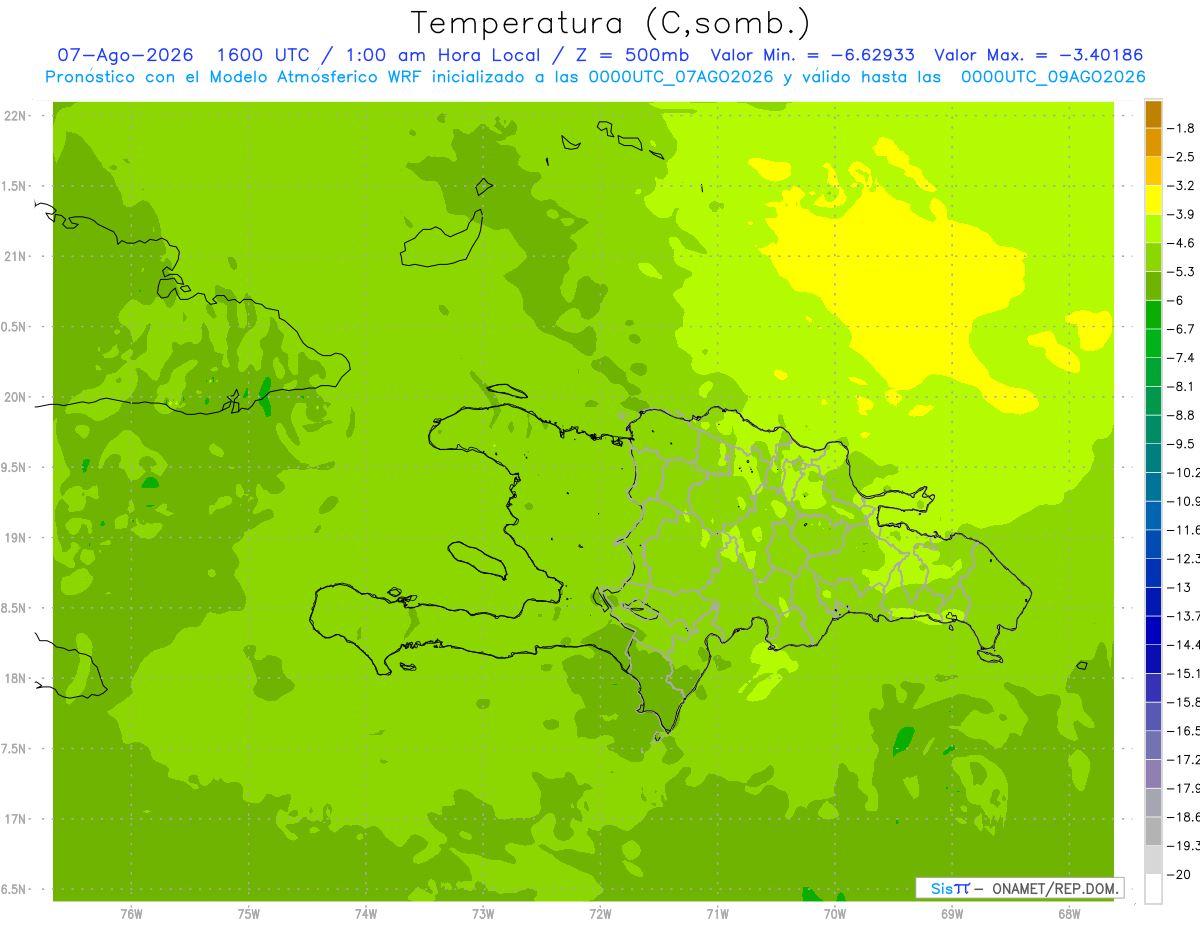1200x927 pixels.
Task: Click the 17N latitude axis label
Action: pyautogui.click(x=16, y=819)
